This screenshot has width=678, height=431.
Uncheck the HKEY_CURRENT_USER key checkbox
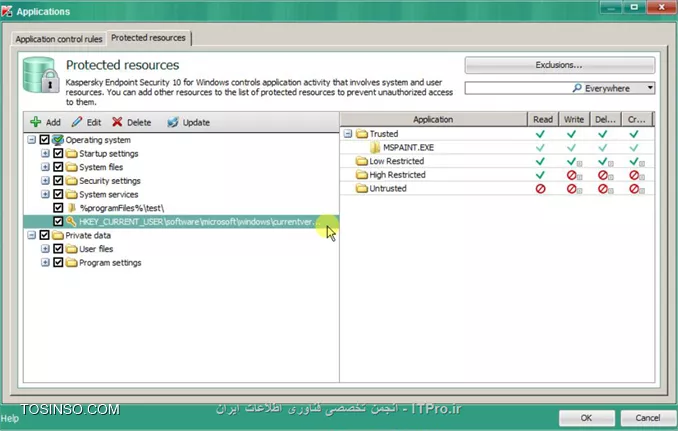pos(58,222)
